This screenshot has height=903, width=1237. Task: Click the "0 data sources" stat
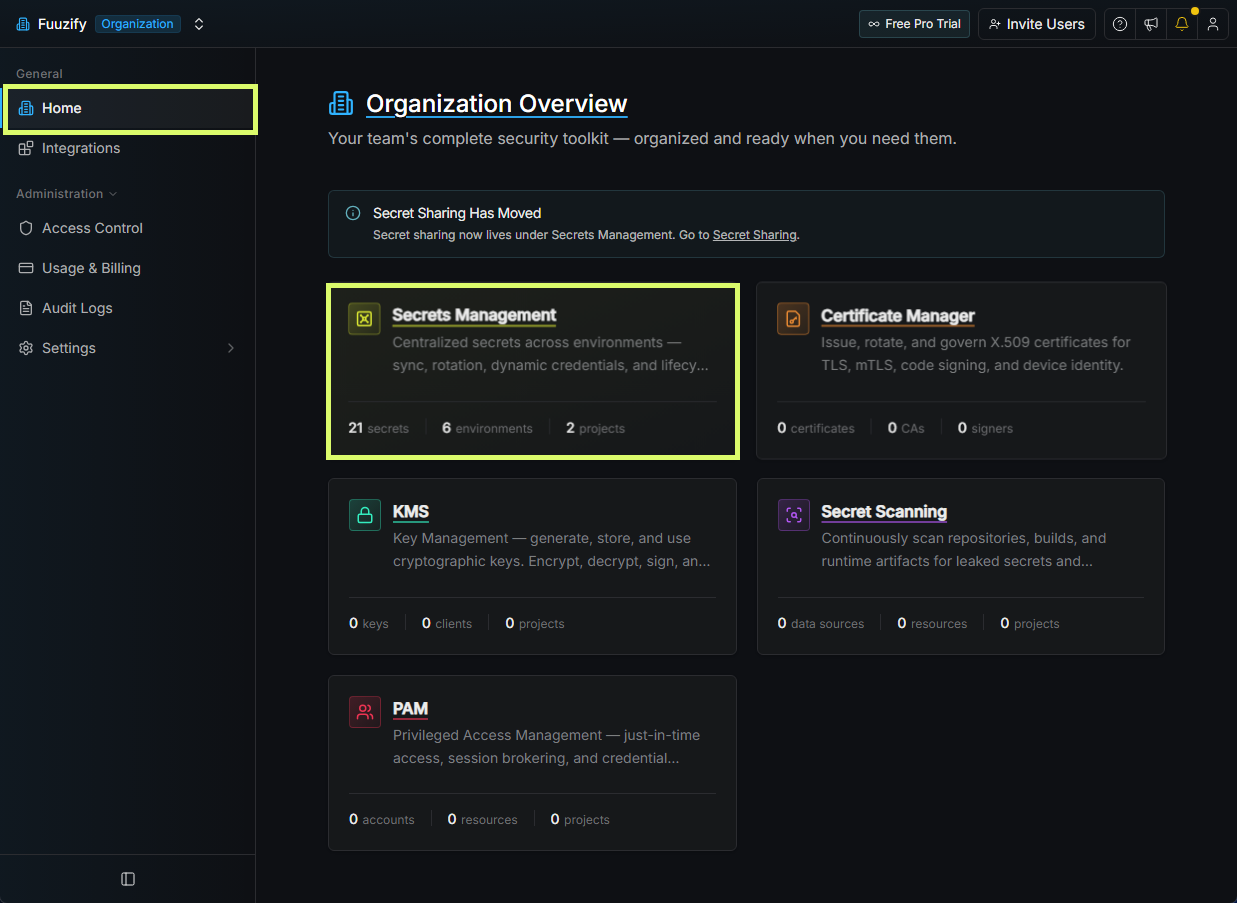pyautogui.click(x=821, y=623)
